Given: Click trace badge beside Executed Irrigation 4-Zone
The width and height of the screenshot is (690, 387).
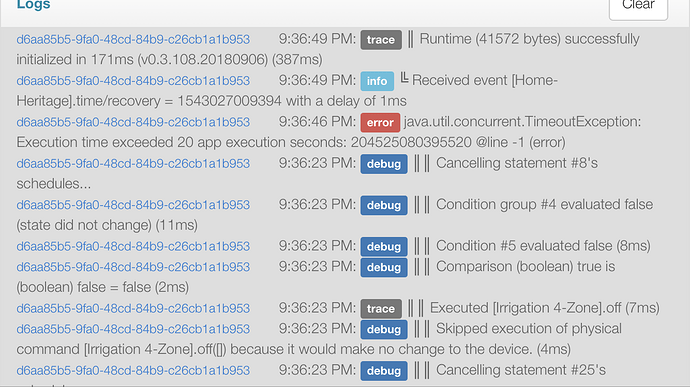Looking at the screenshot, I should coord(381,309).
